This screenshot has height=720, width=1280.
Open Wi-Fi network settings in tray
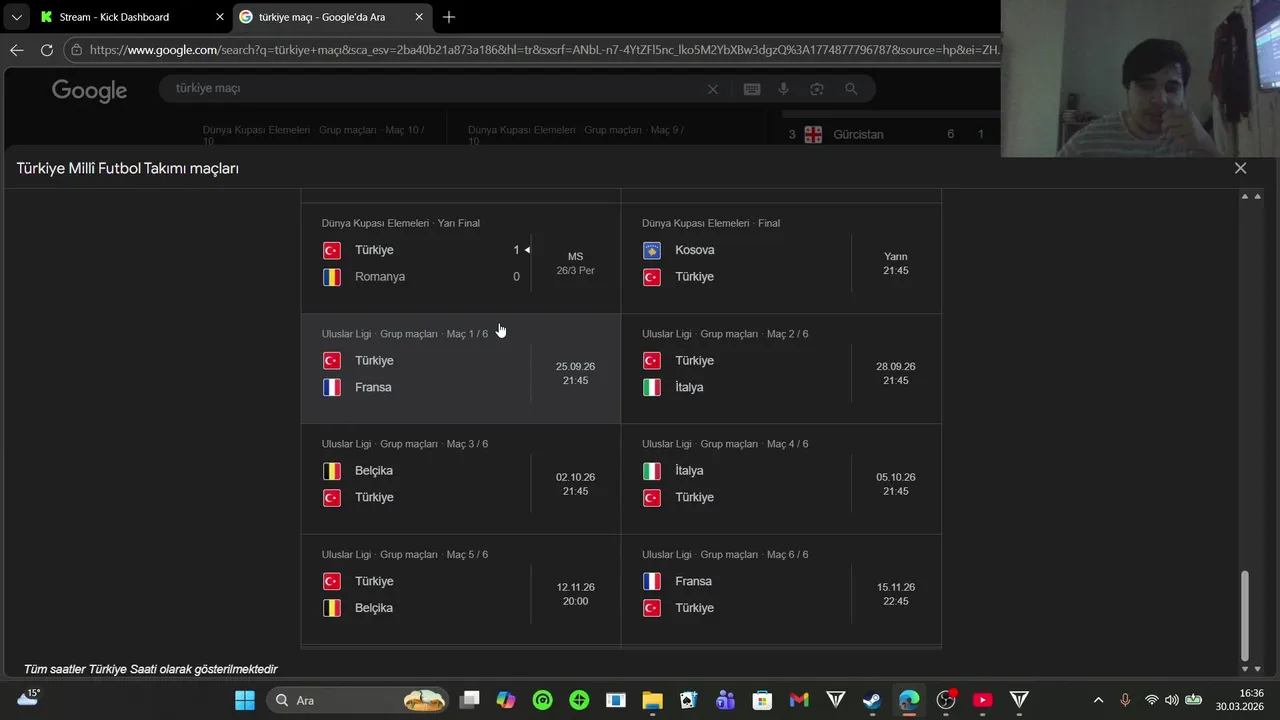(1152, 700)
